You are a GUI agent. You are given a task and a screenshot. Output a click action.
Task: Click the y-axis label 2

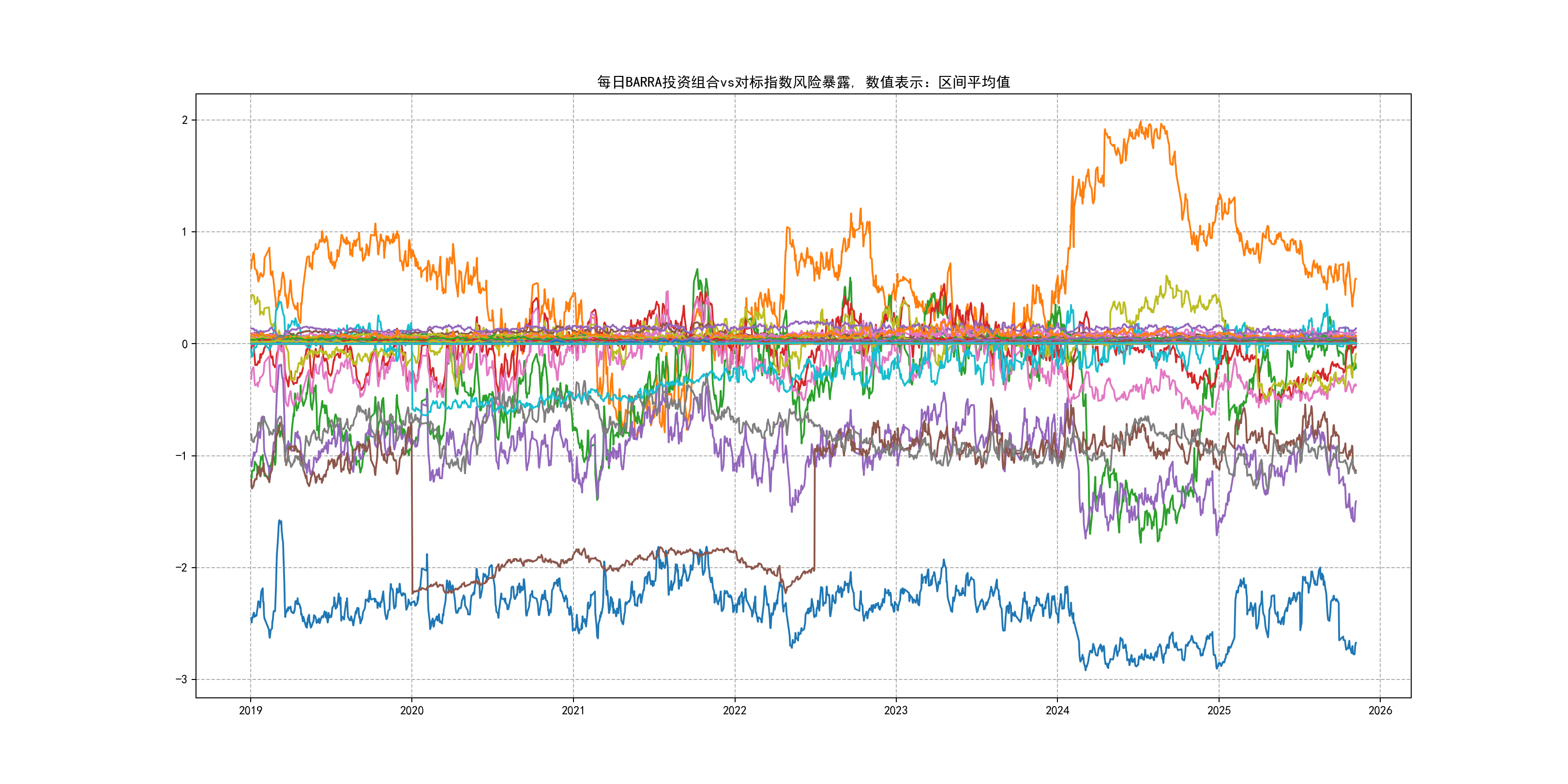184,120
